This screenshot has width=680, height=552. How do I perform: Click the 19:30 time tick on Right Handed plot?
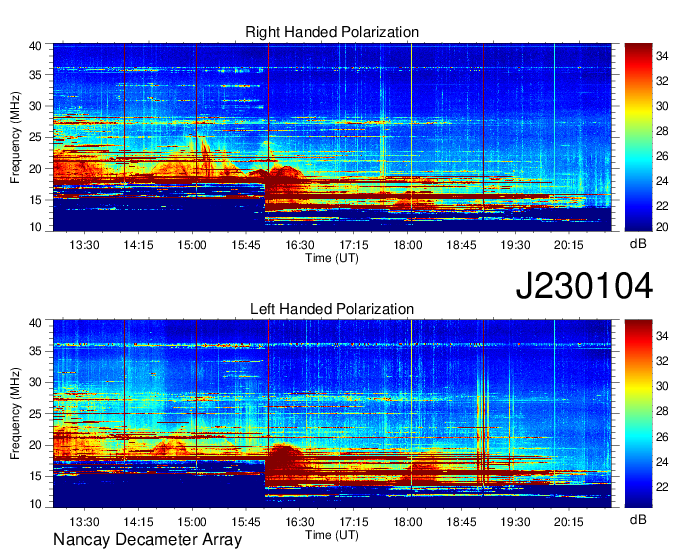pos(515,245)
